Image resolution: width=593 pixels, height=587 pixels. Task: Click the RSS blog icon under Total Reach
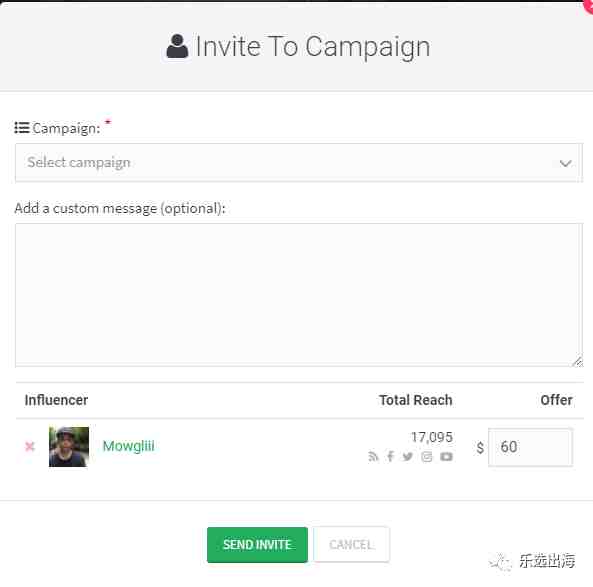point(373,457)
